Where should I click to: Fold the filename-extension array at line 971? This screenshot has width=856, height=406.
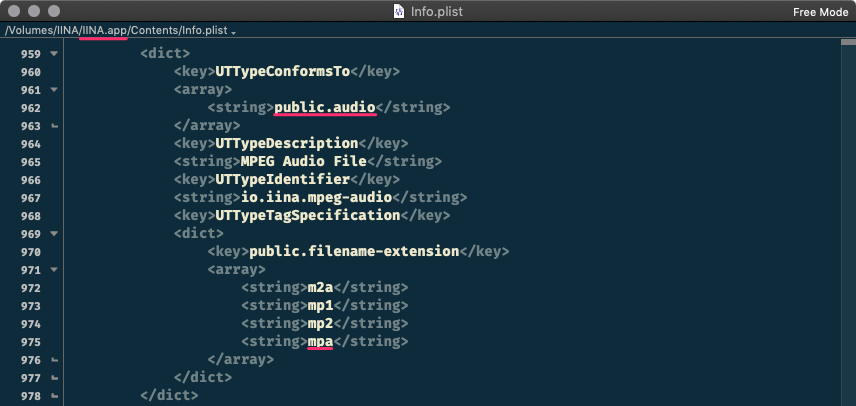click(x=53, y=270)
